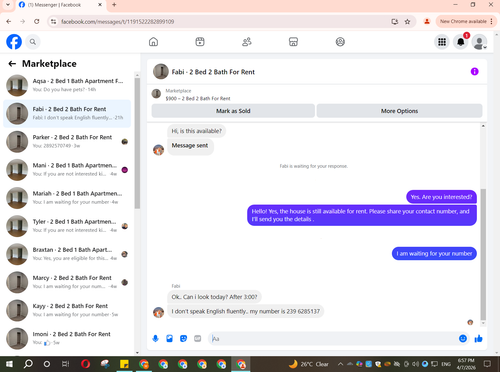
Task: Send a thumbs up like
Action: click(x=479, y=339)
